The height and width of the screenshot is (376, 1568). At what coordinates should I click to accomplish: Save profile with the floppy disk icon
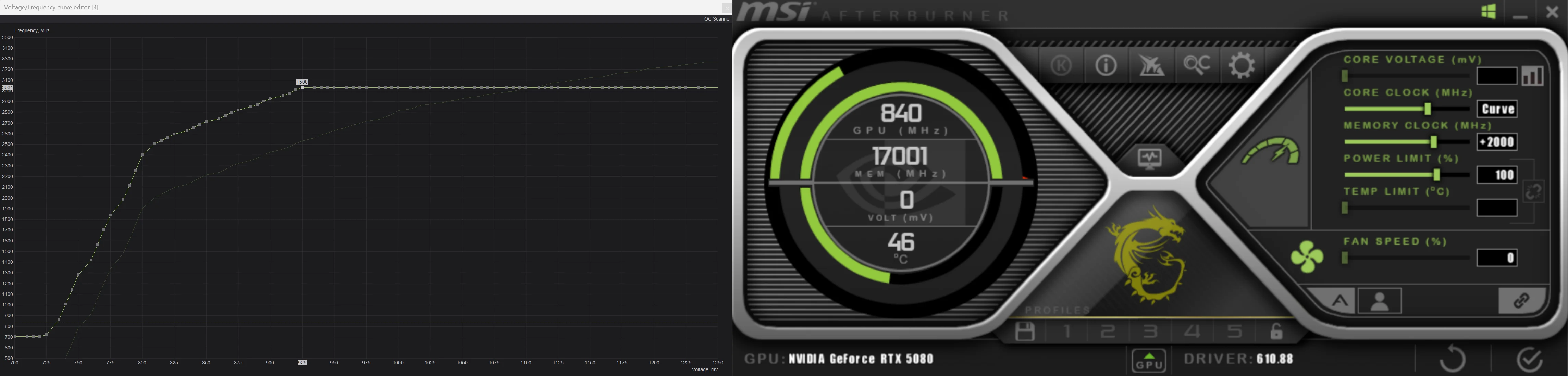[1025, 331]
